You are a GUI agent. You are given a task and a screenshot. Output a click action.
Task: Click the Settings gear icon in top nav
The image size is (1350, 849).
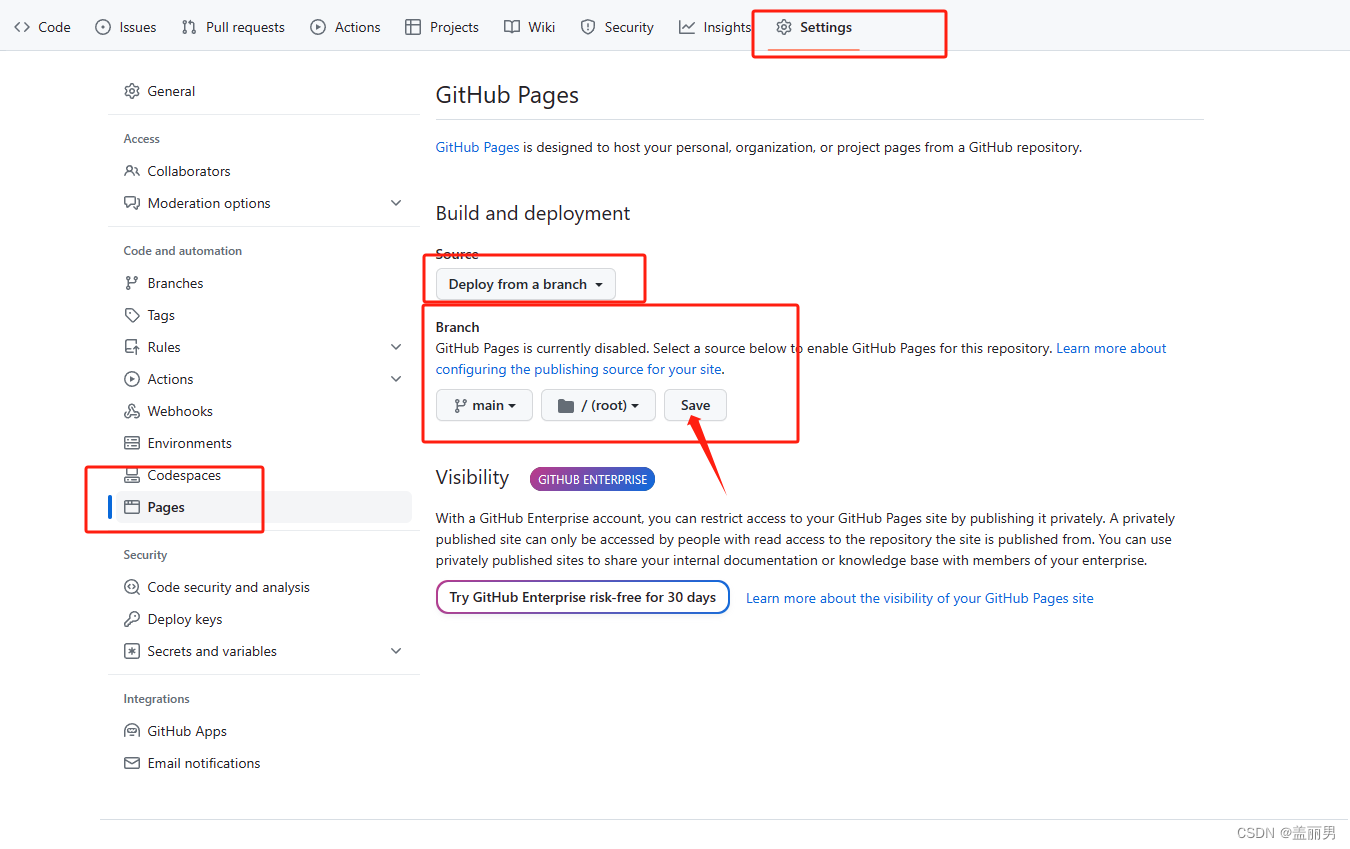tap(784, 27)
